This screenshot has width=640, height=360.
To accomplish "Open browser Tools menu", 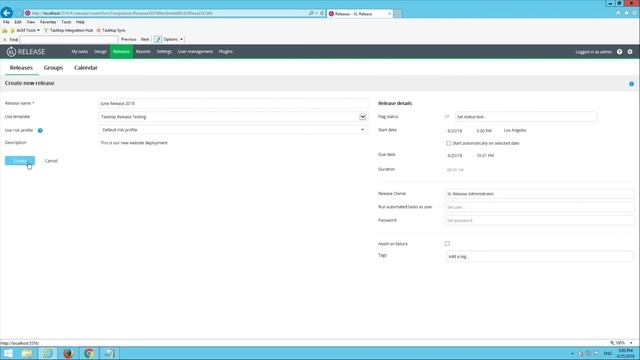I will point(66,22).
